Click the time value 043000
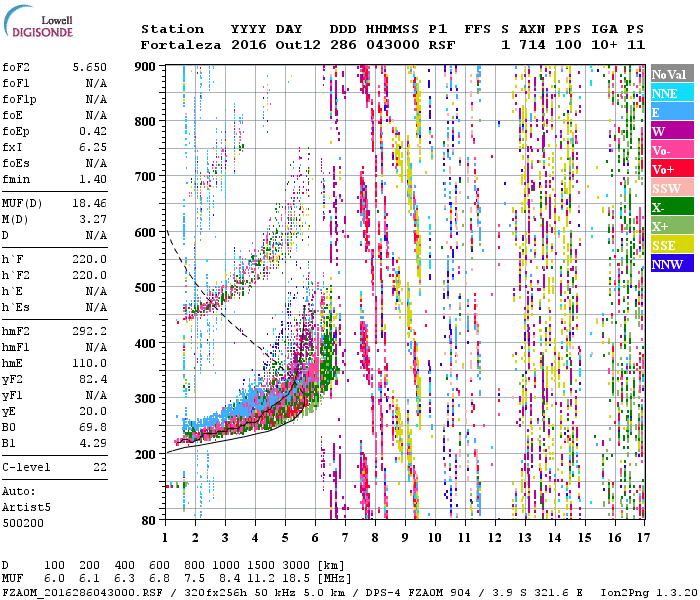The width and height of the screenshot is (700, 600). pos(393,45)
